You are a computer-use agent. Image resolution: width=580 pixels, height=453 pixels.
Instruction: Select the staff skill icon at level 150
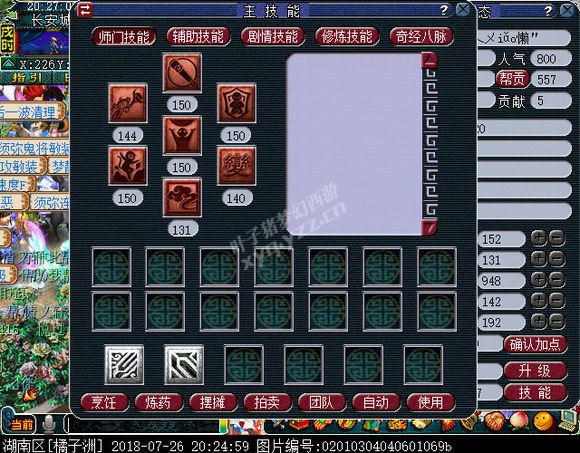coord(182,72)
